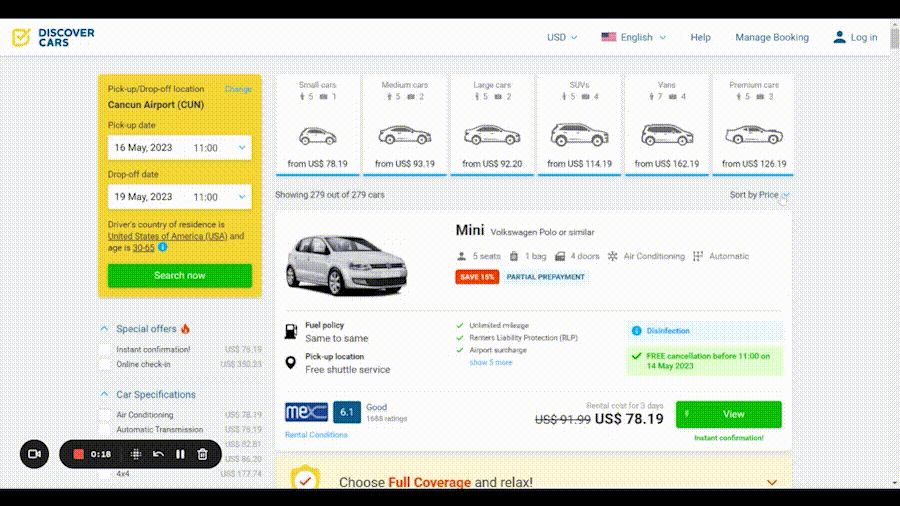This screenshot has height=506, width=900.
Task: Open Manage Booking
Action: [772, 37]
